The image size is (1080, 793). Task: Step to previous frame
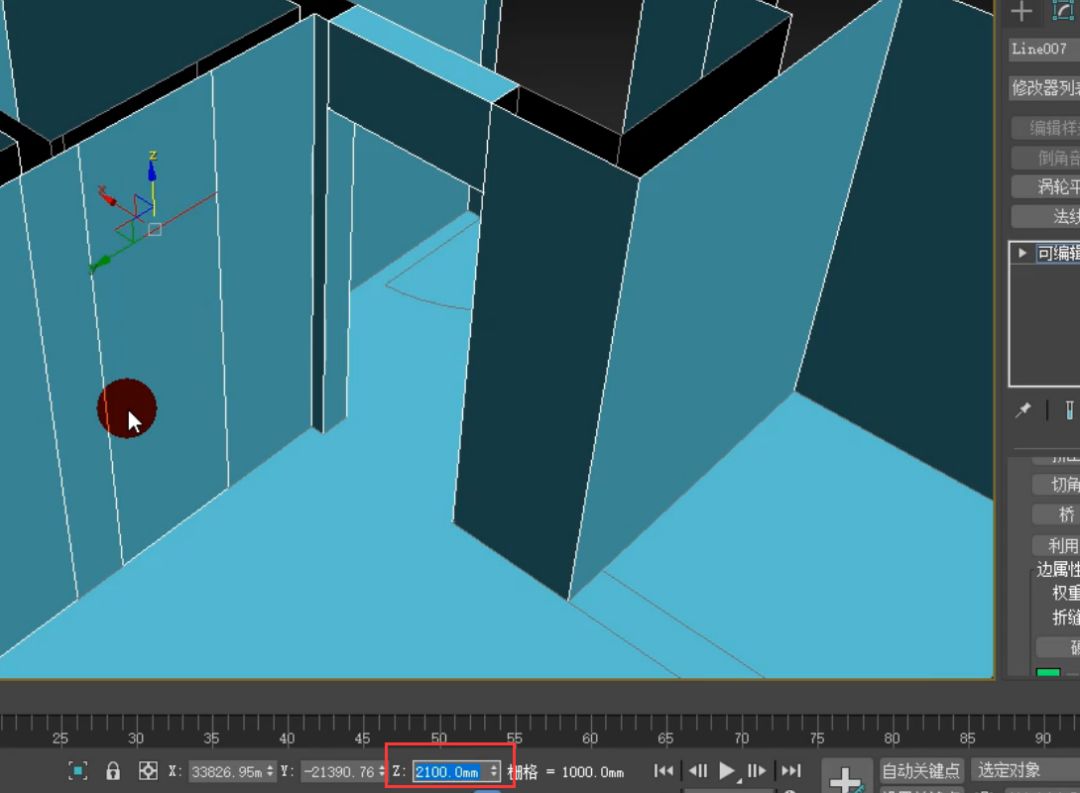(698, 770)
